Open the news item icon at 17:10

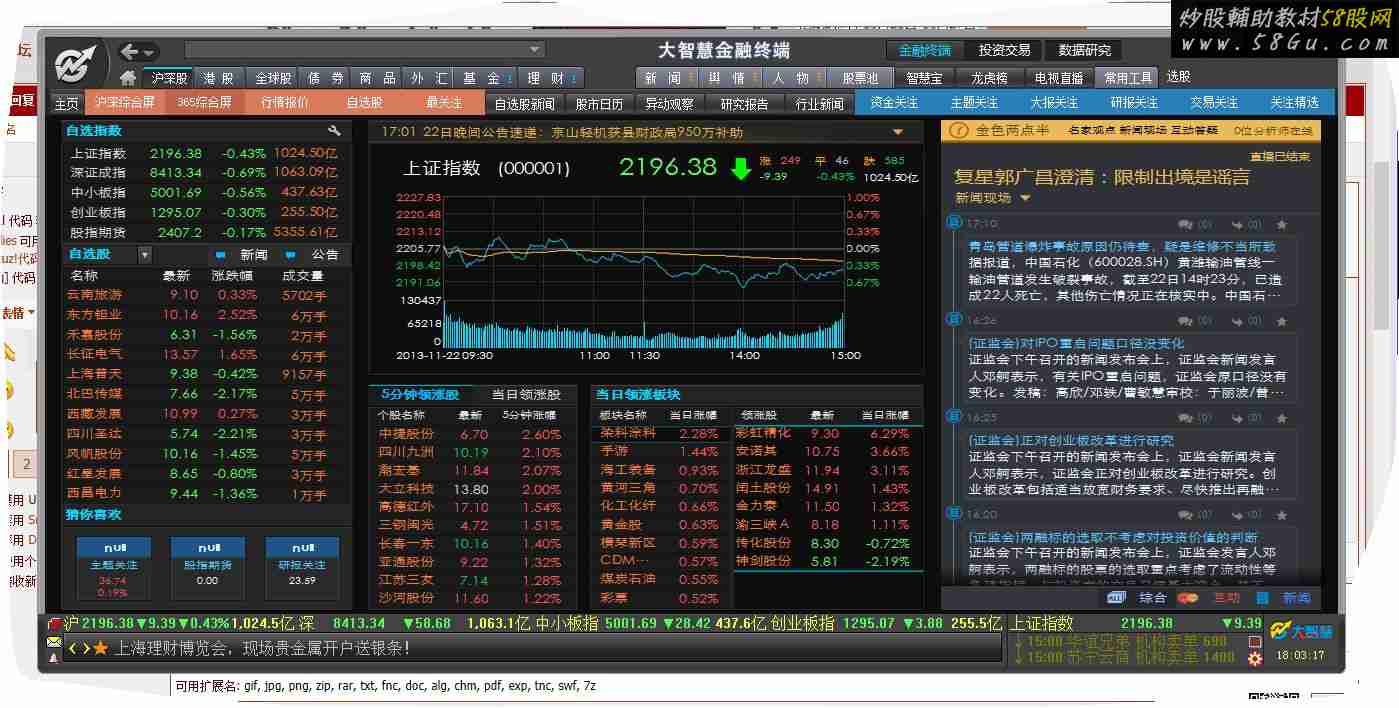pyautogui.click(x=955, y=223)
